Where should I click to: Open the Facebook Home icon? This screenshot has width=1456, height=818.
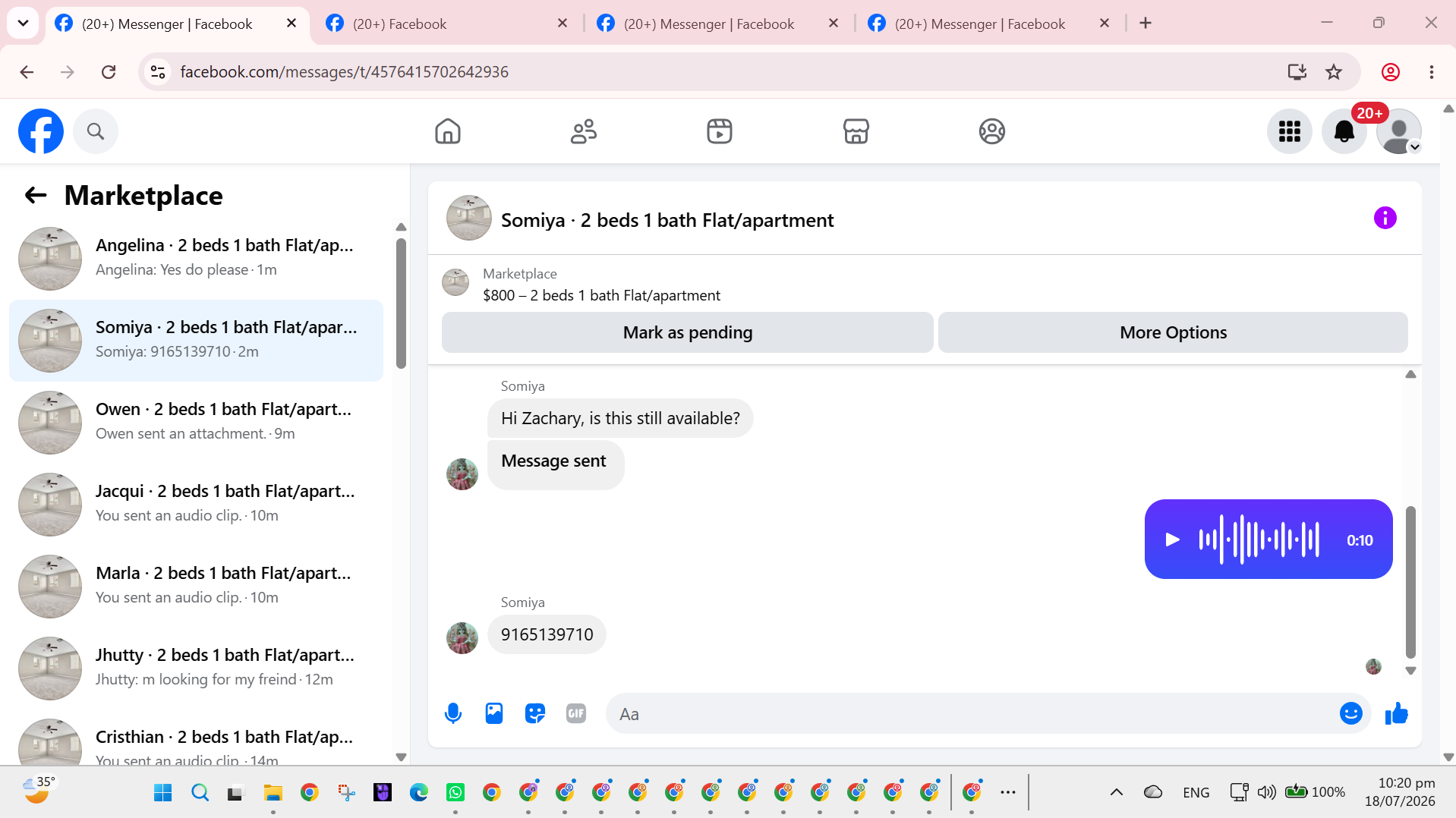448,131
